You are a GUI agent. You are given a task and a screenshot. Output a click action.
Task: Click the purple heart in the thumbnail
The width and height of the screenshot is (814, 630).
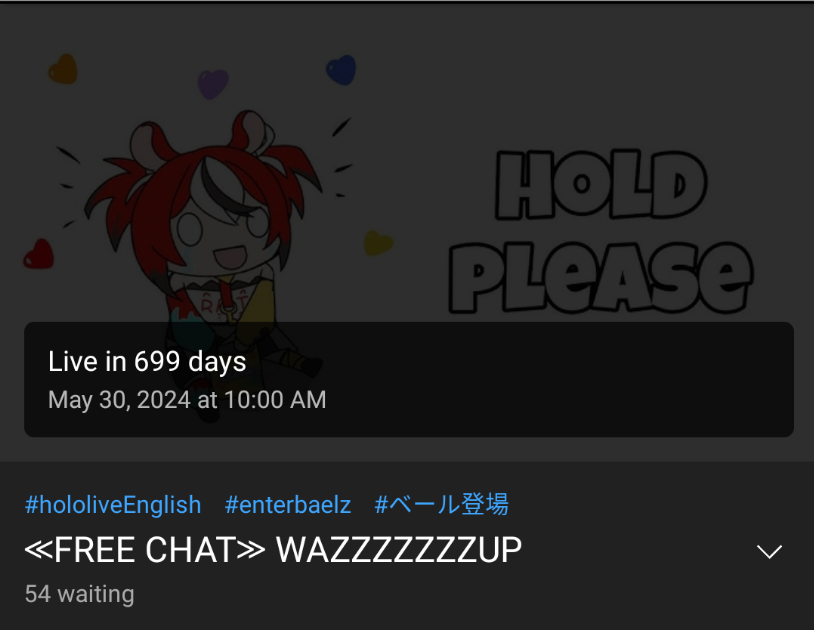pyautogui.click(x=213, y=84)
